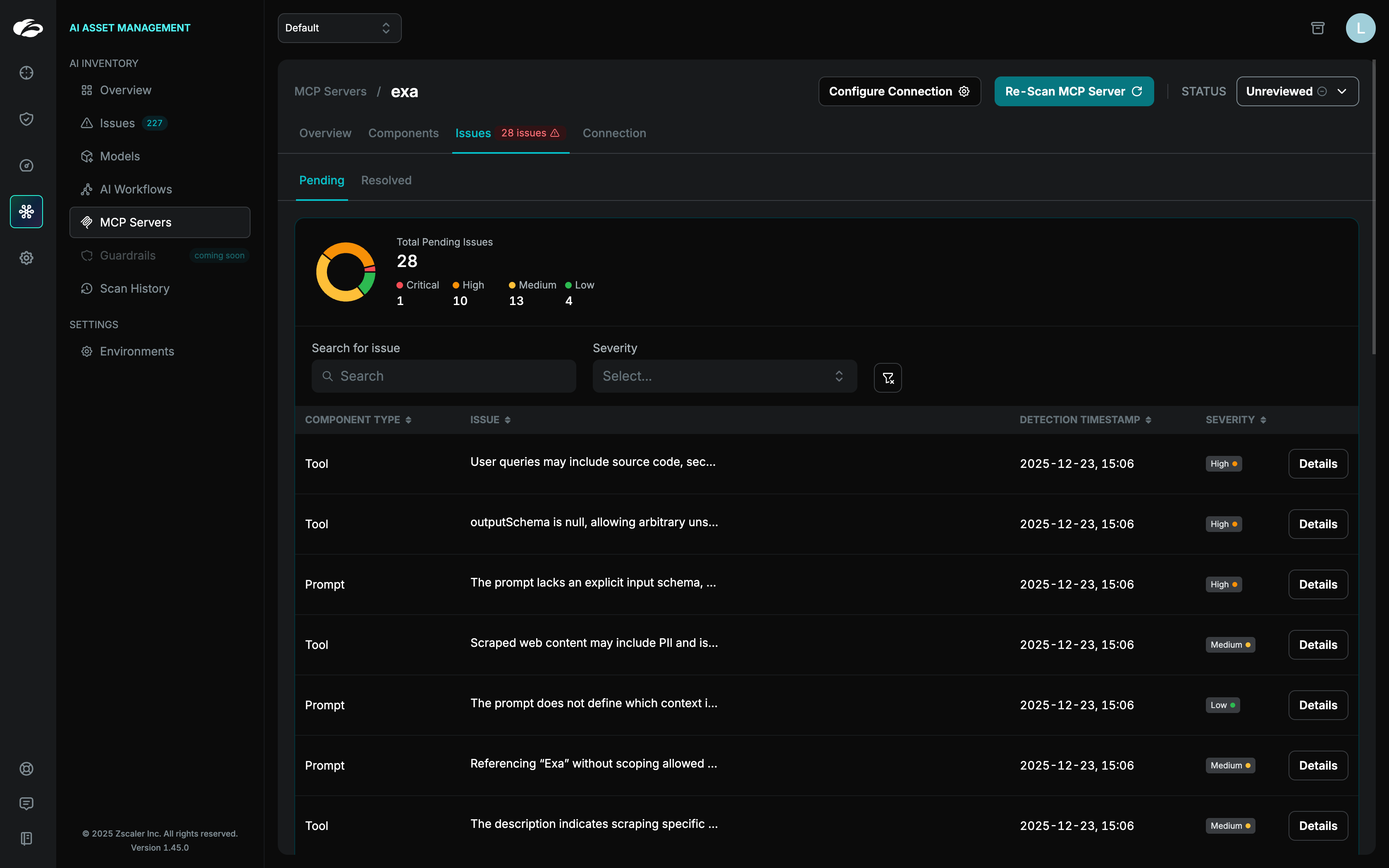Click the Zscaler logo icon
Viewport: 1389px width, 868px height.
[28, 28]
